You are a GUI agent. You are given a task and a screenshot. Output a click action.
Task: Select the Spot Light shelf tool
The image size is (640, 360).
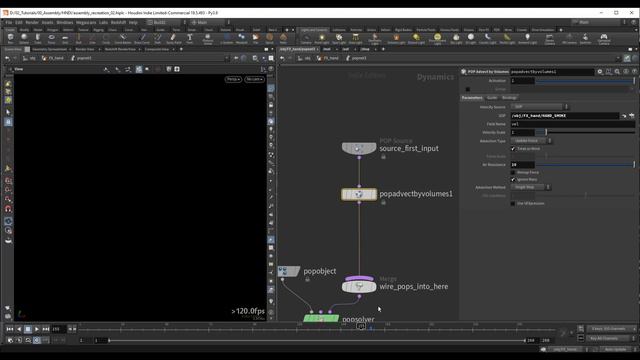pyautogui.click(x=339, y=39)
